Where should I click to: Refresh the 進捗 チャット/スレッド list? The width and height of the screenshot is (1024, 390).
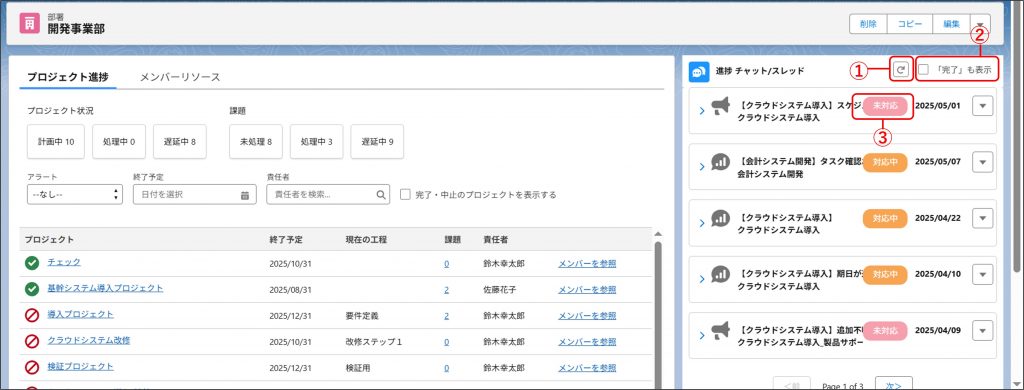point(901,70)
